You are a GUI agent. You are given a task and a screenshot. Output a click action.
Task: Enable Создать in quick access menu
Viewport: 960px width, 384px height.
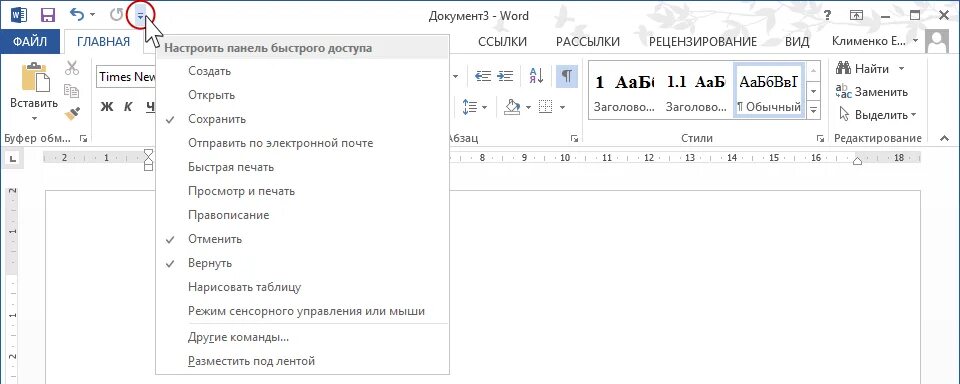(x=302, y=71)
